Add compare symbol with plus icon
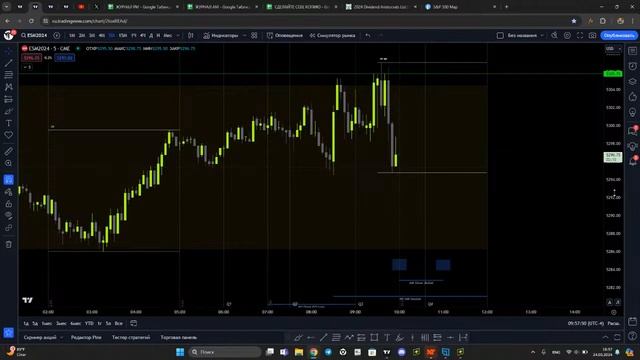 pyautogui.click(x=57, y=36)
